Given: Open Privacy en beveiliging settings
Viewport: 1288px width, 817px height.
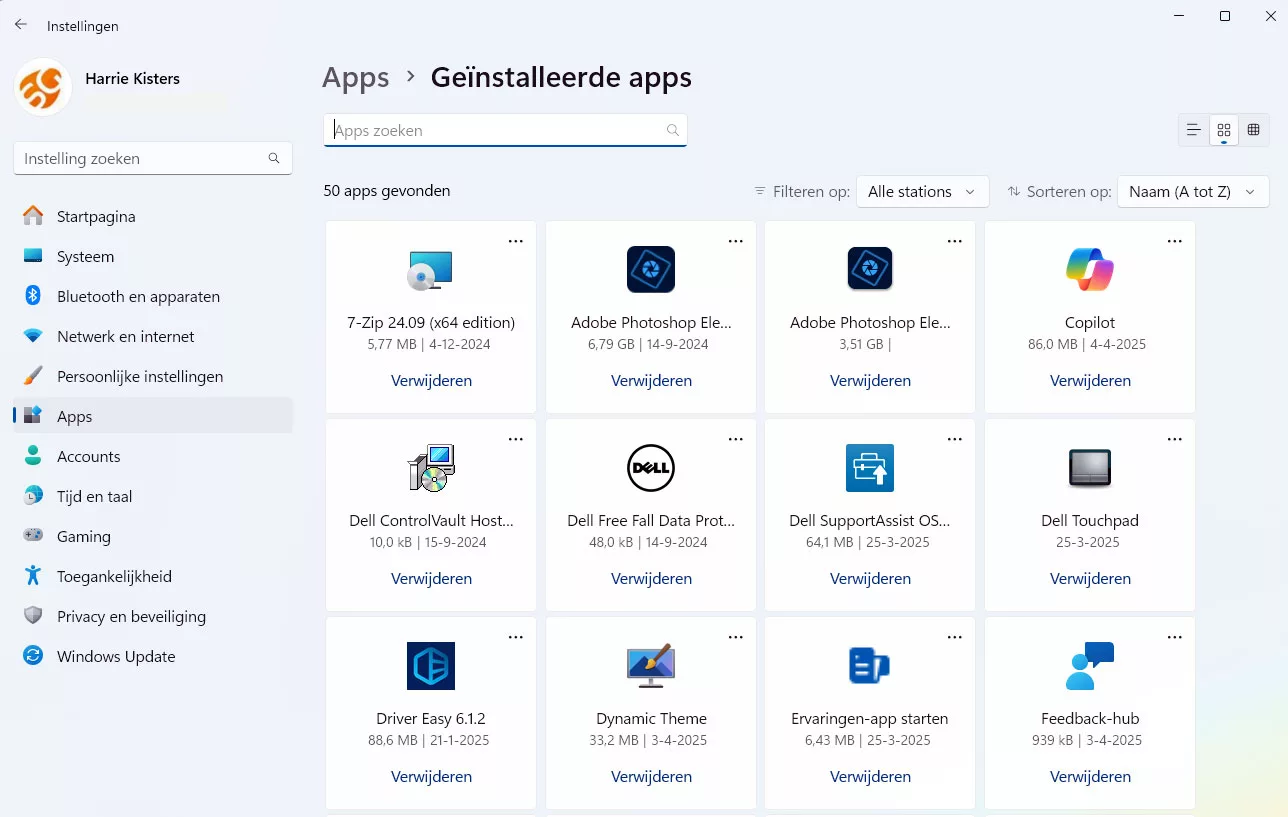Looking at the screenshot, I should (x=153, y=616).
